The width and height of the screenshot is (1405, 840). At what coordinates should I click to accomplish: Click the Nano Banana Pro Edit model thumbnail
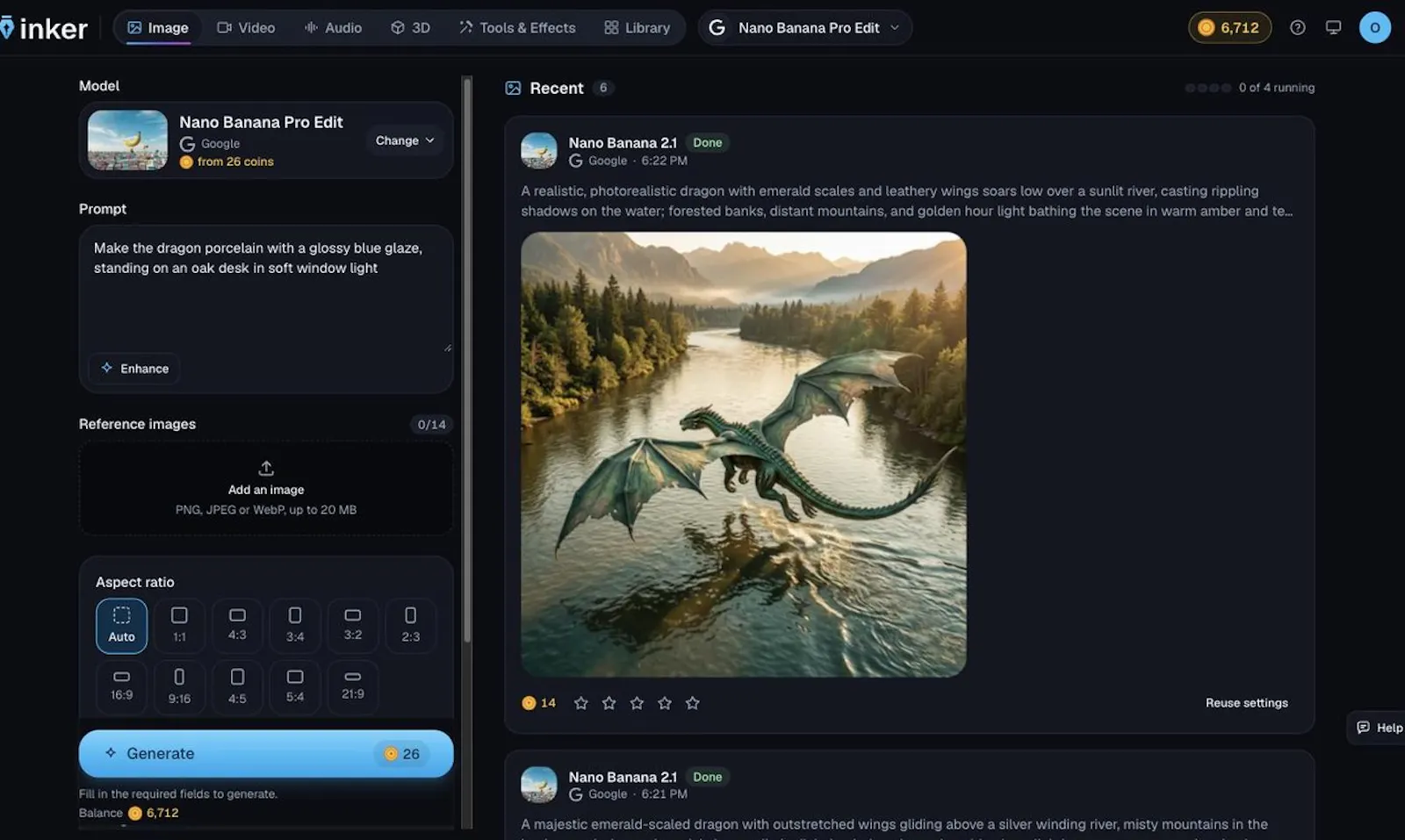click(127, 140)
